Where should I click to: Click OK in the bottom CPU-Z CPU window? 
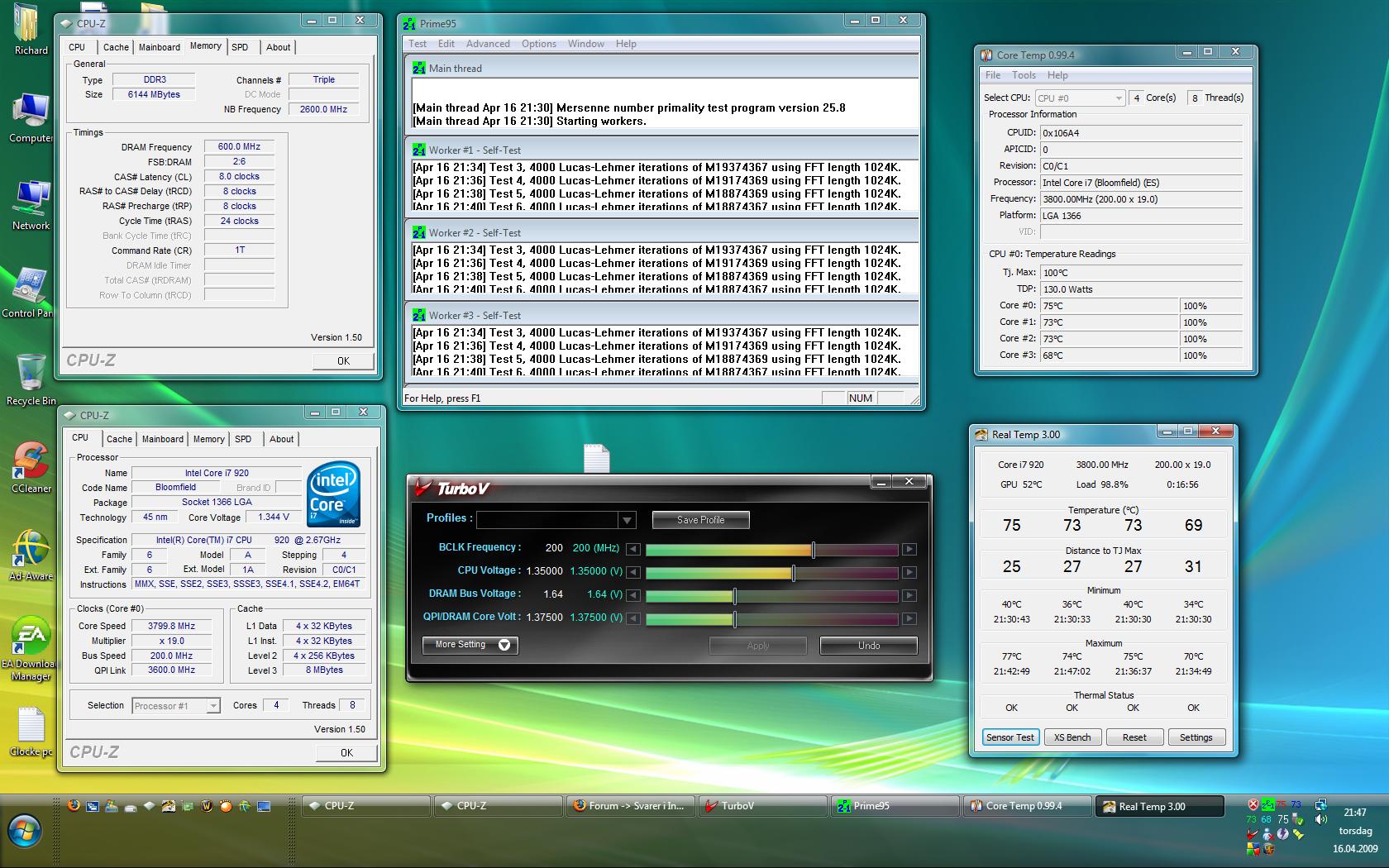click(x=346, y=753)
